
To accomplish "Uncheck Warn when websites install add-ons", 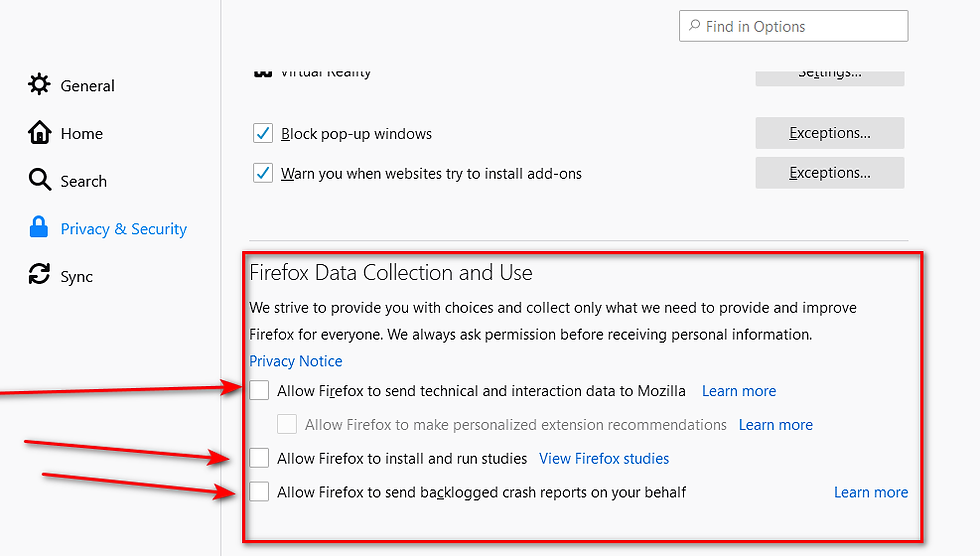I will (262, 173).
